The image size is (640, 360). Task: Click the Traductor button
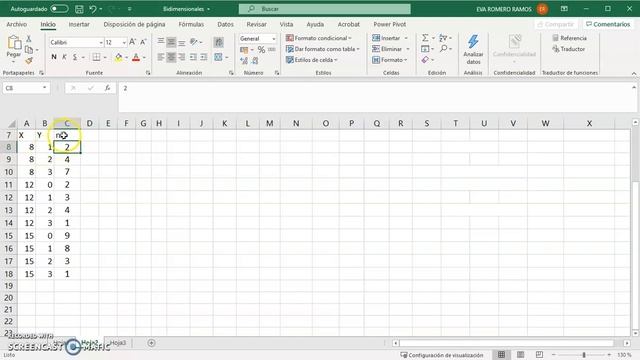coord(569,49)
